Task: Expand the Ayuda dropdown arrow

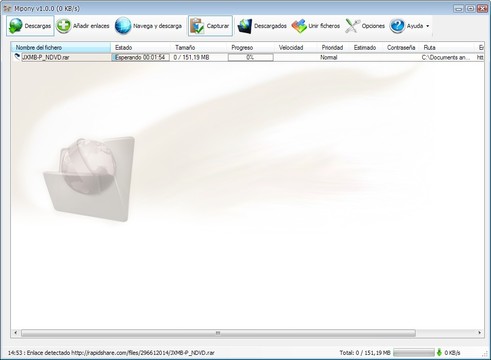Action: (x=428, y=26)
